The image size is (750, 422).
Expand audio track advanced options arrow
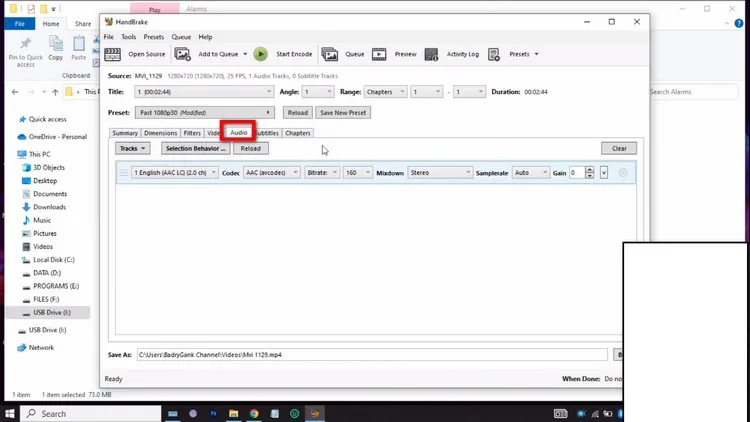[604, 173]
